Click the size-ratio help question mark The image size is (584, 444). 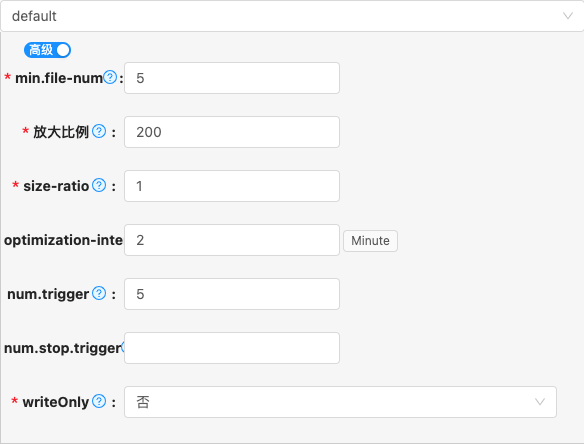tap(99, 185)
